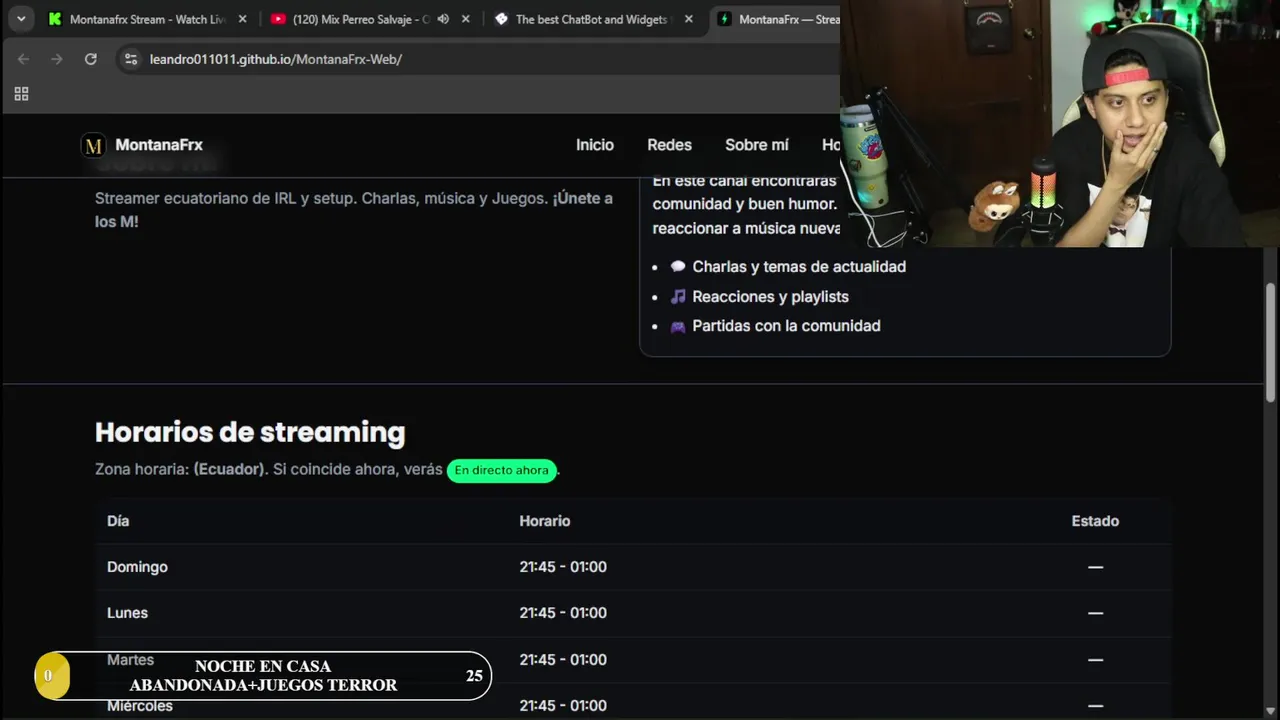Mute audio icon on YouTube tab
The image size is (1280, 720).
[443, 19]
